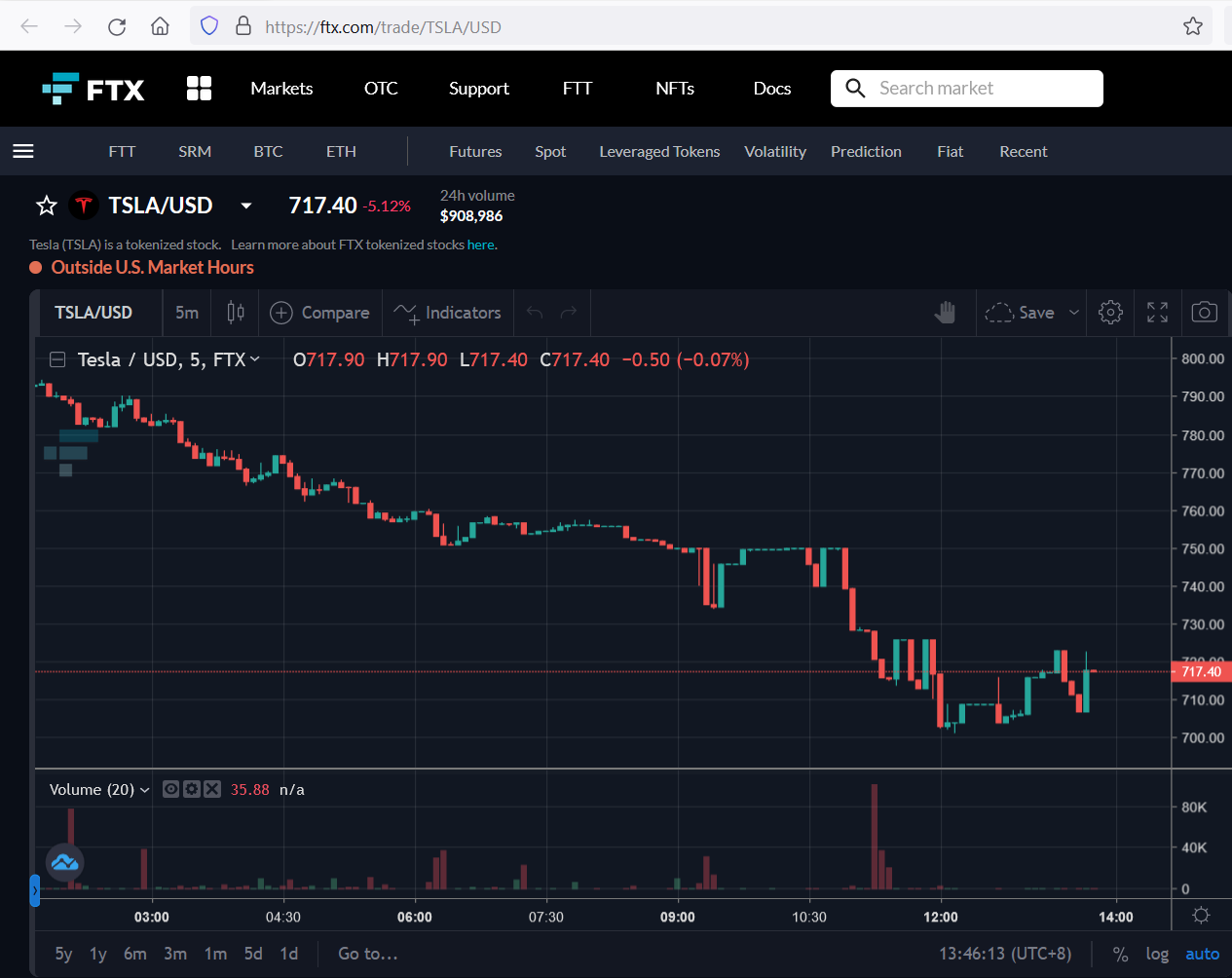Open the hamburger side menu

click(x=23, y=151)
